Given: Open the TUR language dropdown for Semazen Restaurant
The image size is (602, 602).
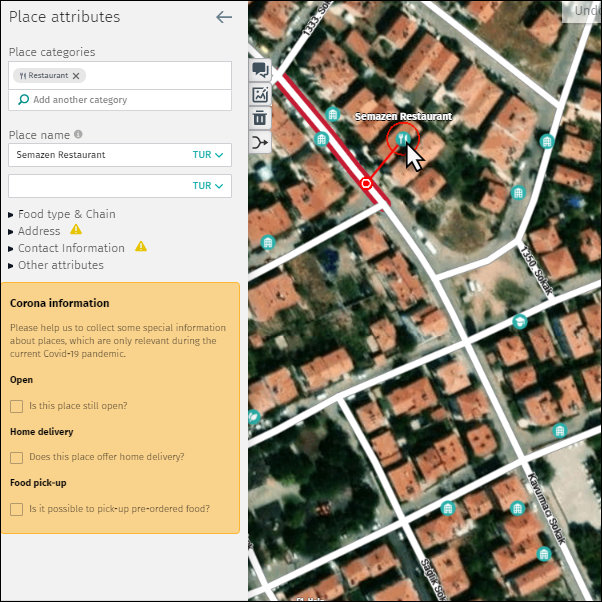Looking at the screenshot, I should (x=208, y=155).
